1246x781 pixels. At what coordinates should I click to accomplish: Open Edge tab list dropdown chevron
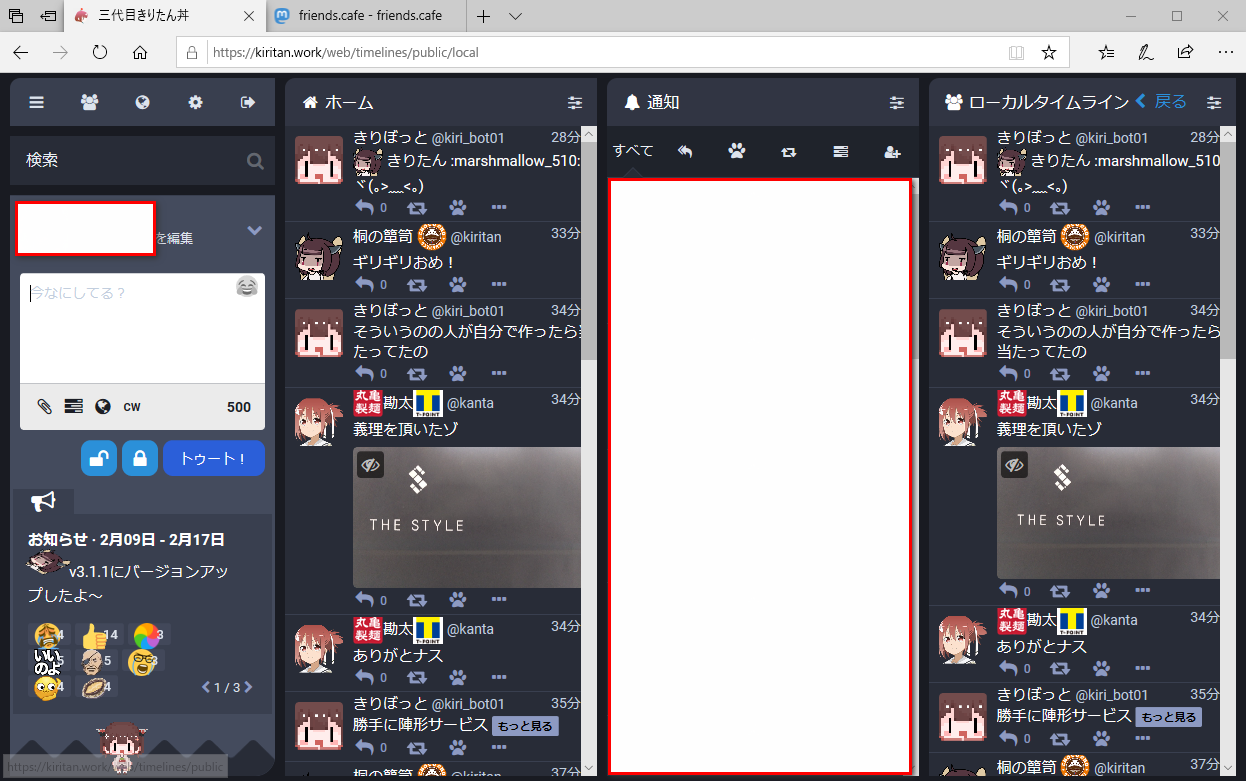[515, 16]
